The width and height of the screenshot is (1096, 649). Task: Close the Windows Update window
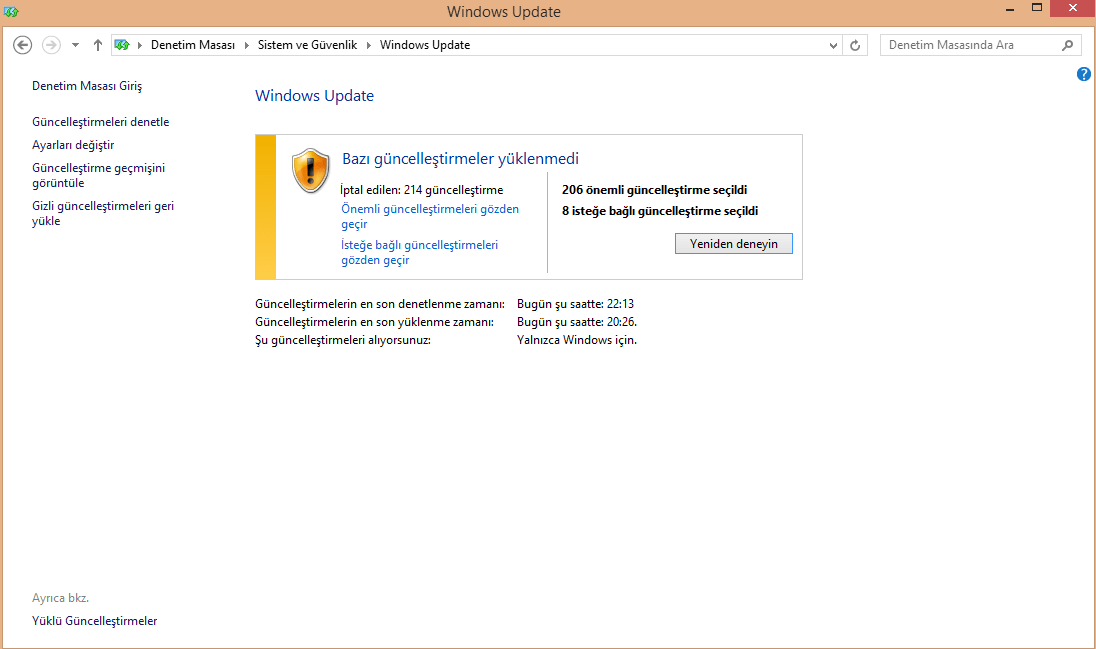(x=1072, y=8)
